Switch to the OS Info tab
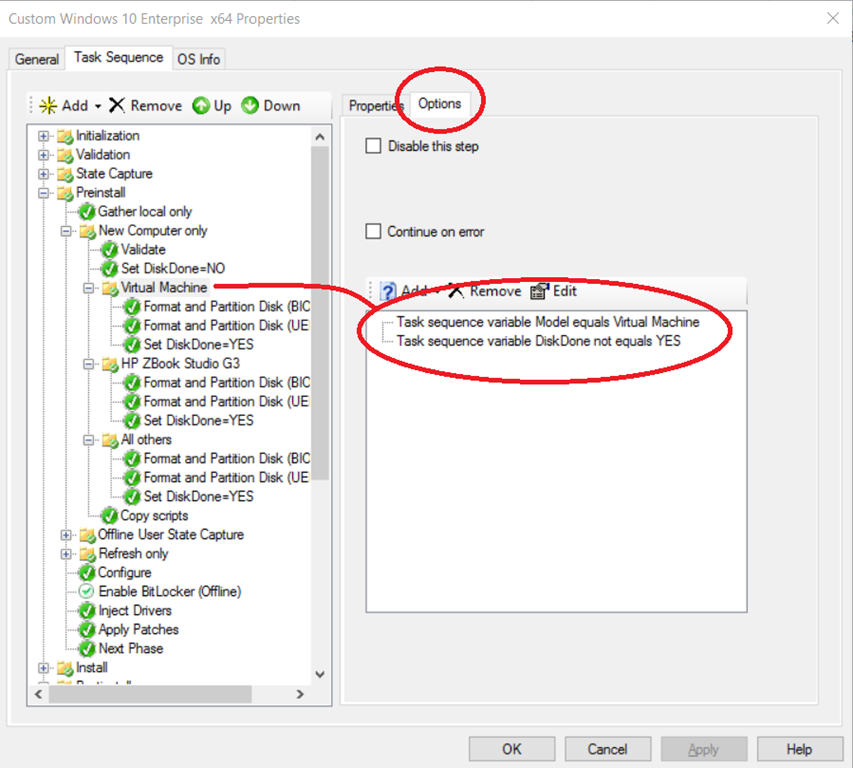 (x=198, y=59)
